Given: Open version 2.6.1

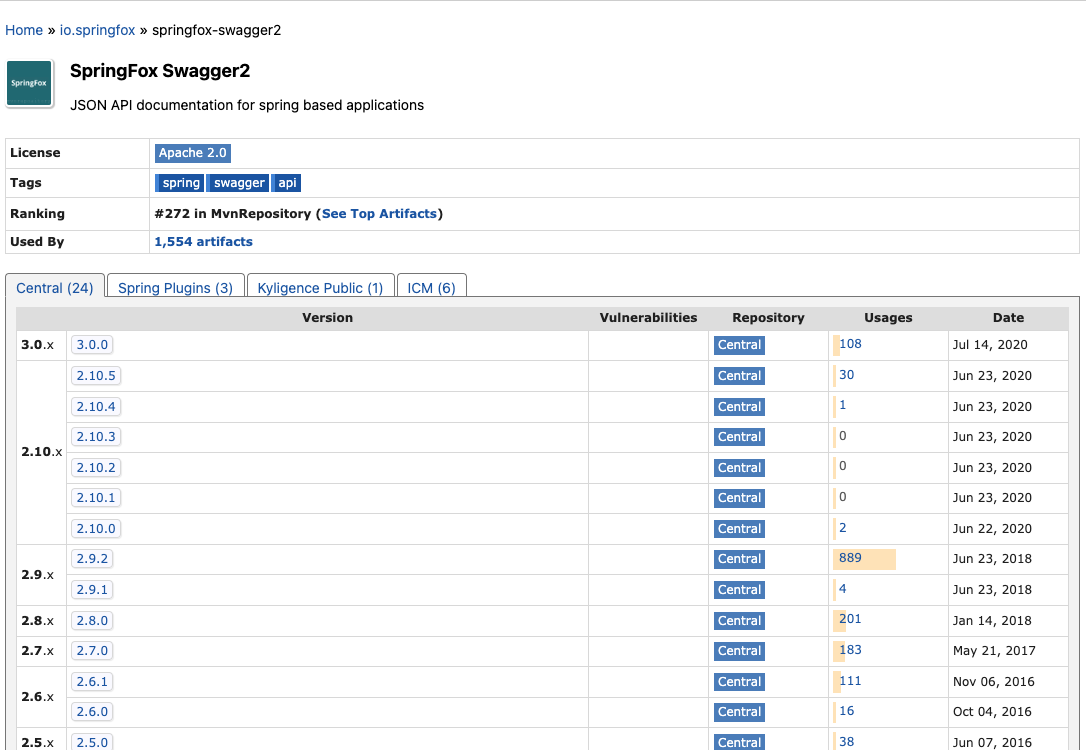Looking at the screenshot, I should (x=92, y=681).
